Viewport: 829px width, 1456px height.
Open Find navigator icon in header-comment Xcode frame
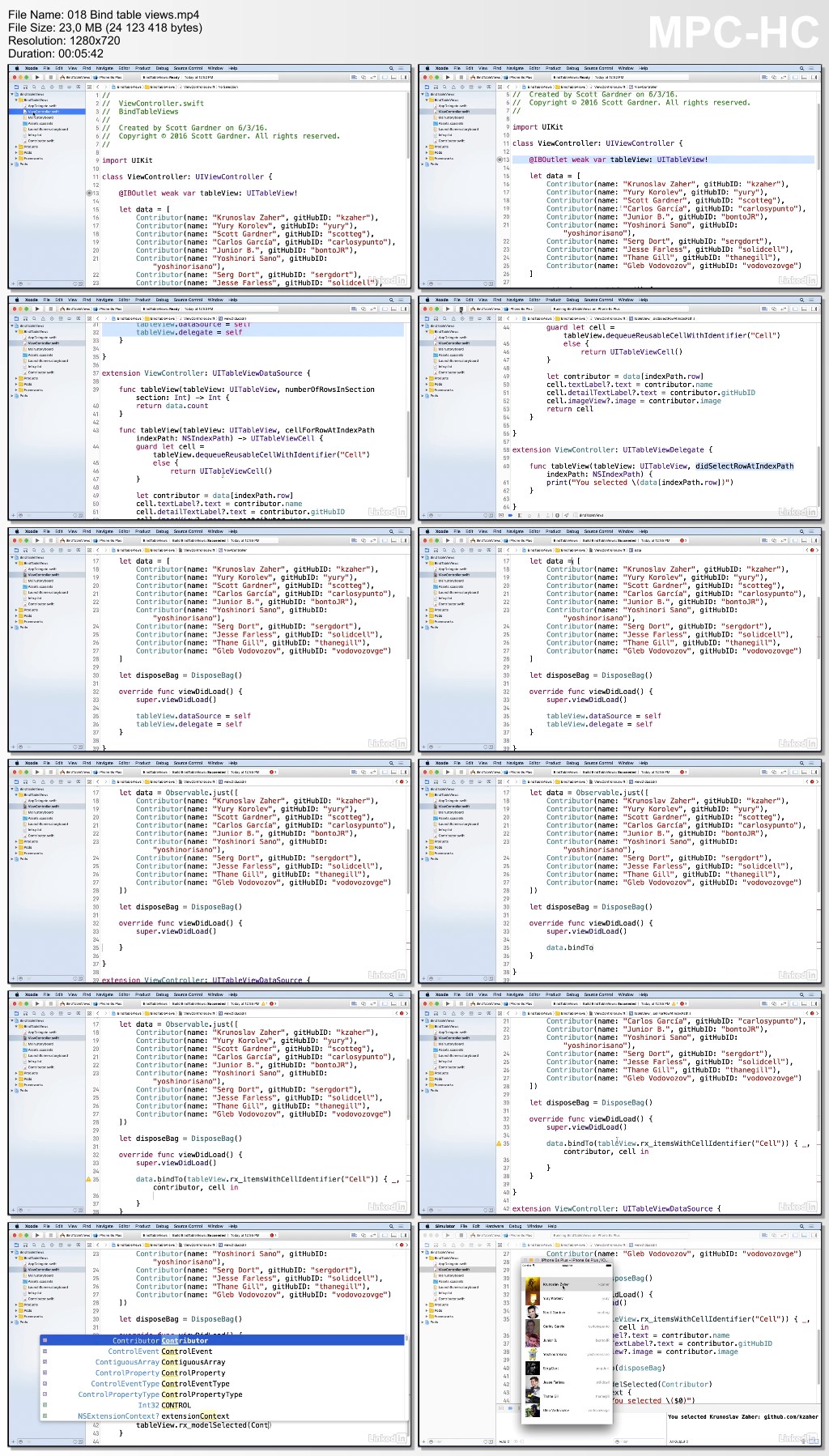pyautogui.click(x=34, y=87)
